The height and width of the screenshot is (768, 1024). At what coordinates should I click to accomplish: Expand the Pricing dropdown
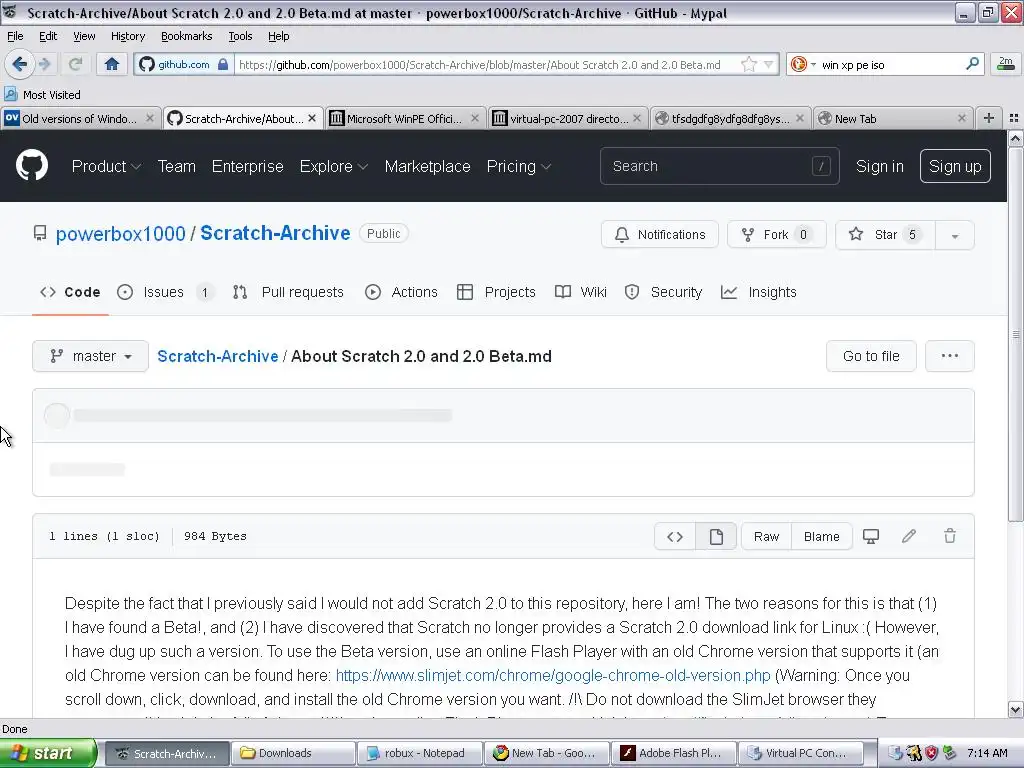tap(519, 166)
